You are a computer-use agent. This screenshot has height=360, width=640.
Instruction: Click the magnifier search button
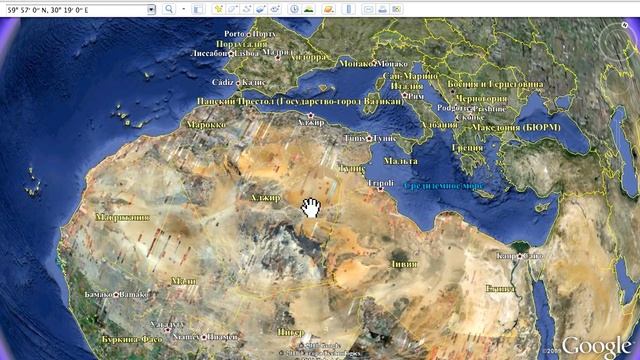pyautogui.click(x=169, y=9)
